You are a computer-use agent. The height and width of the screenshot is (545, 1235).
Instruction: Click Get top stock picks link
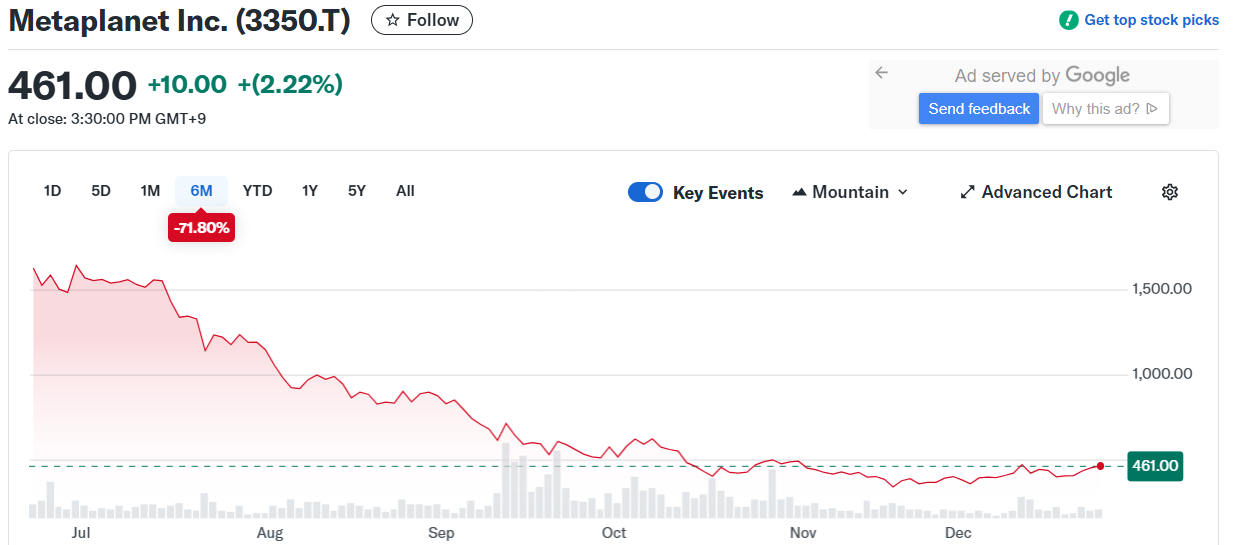[1151, 20]
